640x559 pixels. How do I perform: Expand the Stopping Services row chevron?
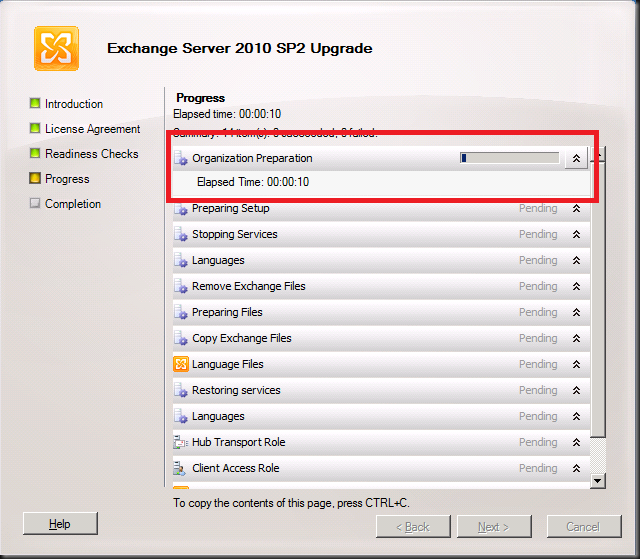[x=576, y=235]
